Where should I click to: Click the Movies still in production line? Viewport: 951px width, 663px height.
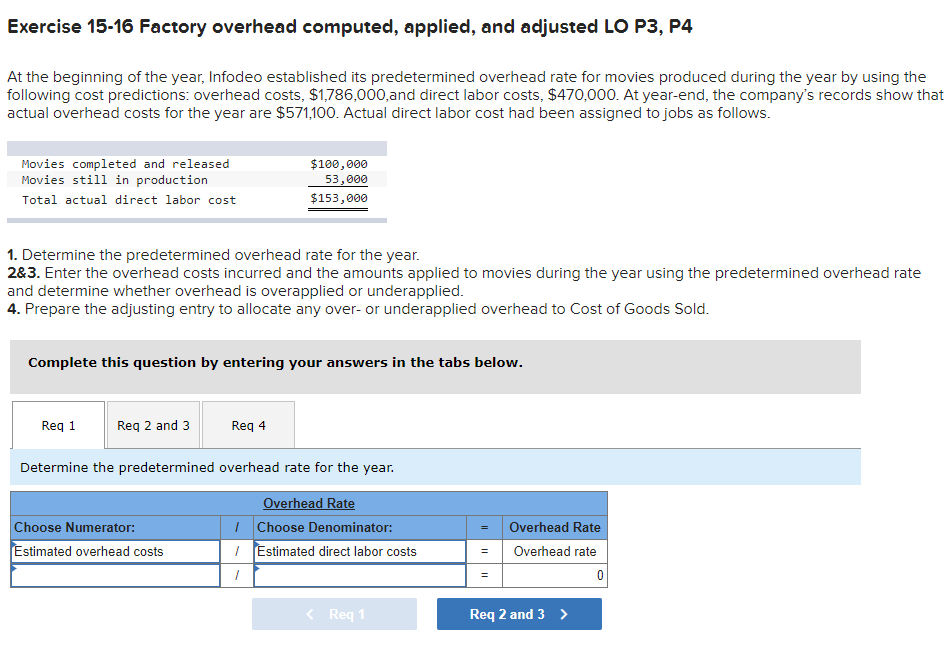click(104, 179)
